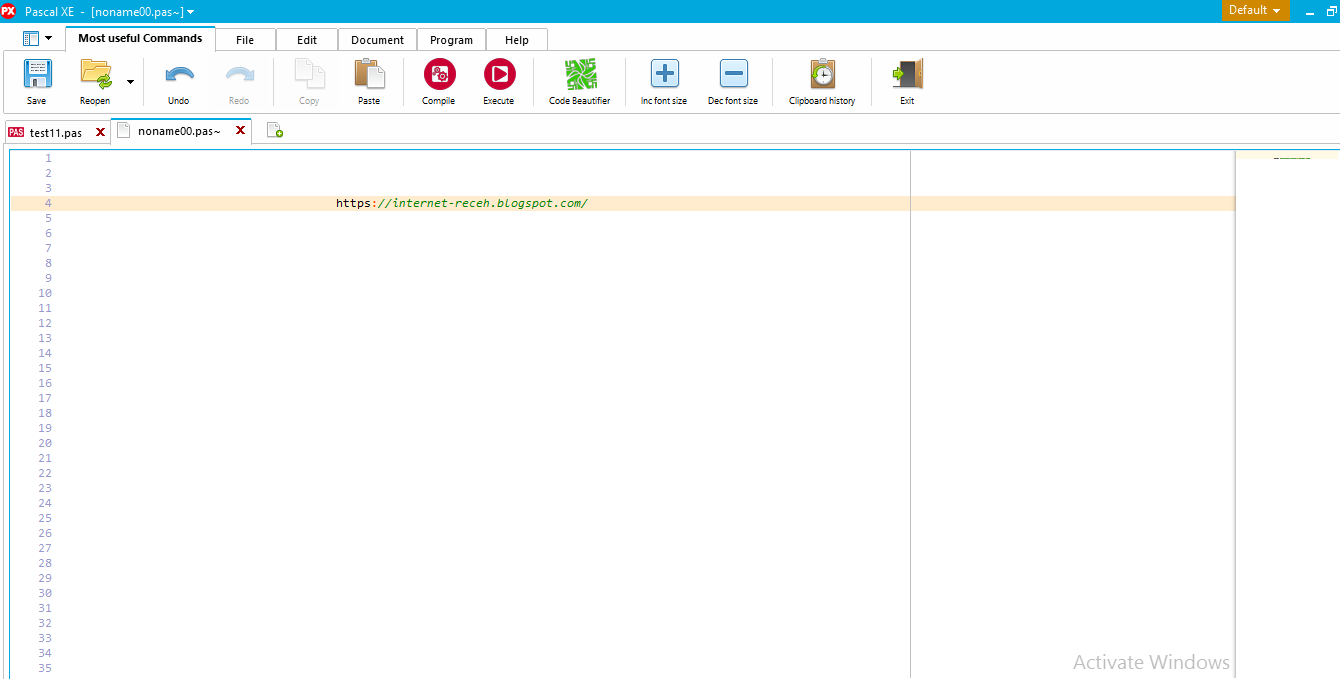Screen dimensions: 1340x679
Task: Execute the compiled program
Action: 499,80
